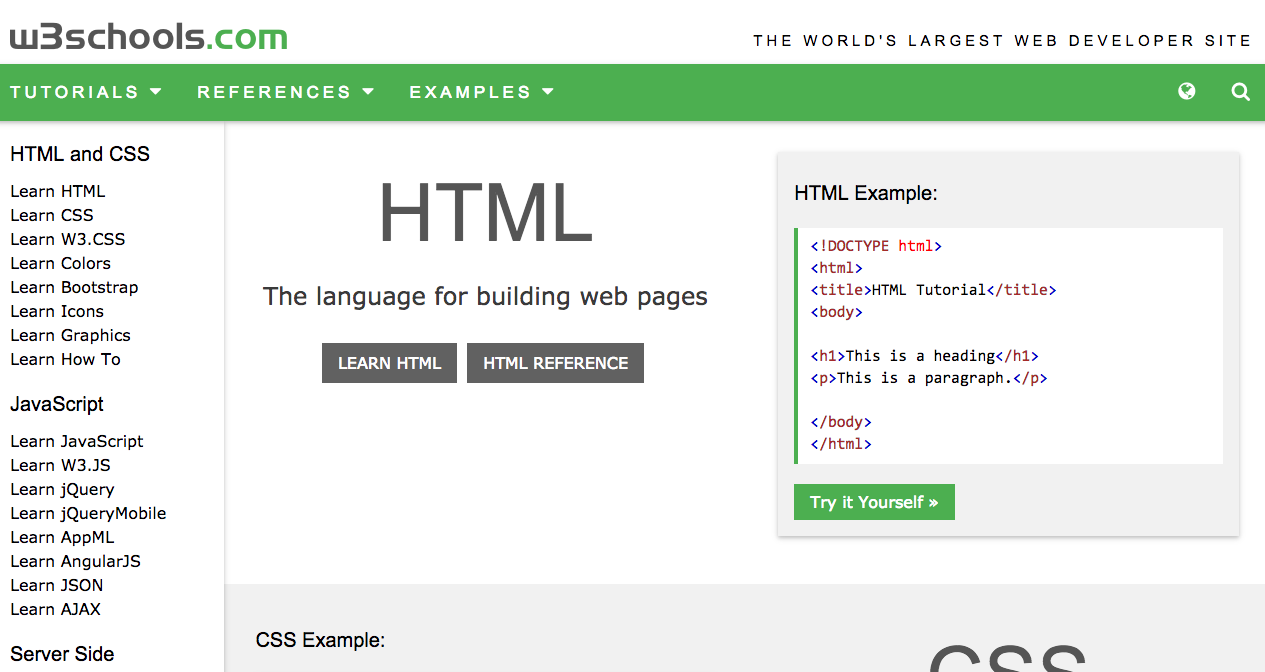1265x672 pixels.
Task: Open the REFERENCES dropdown menu
Action: pos(286,92)
